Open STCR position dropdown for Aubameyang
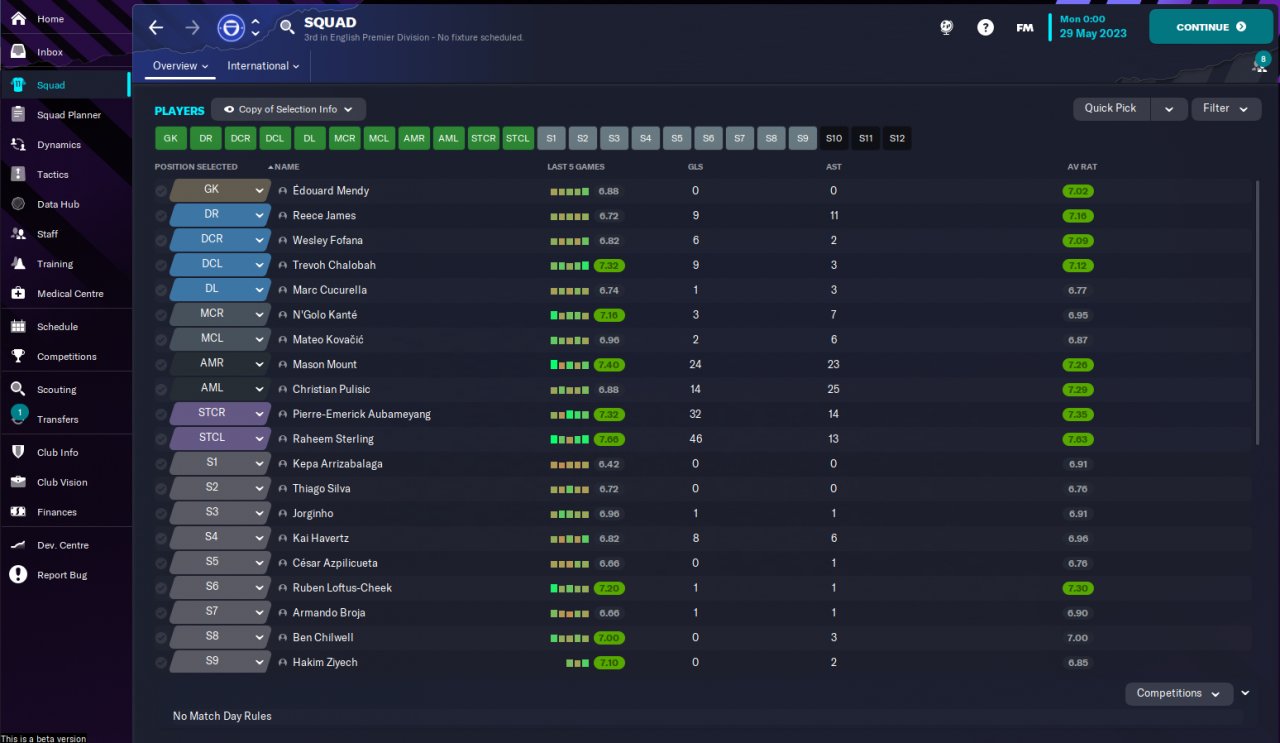The image size is (1280, 743). [x=220, y=413]
